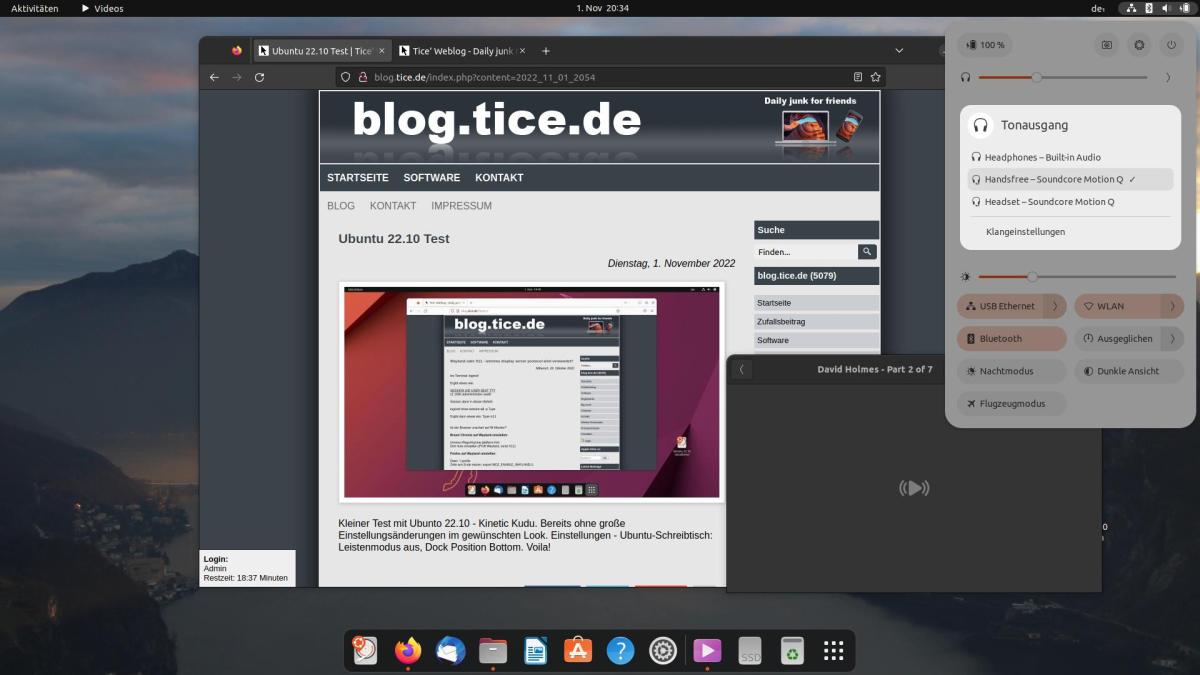The image size is (1200, 675).
Task: Select Headphones – Built-in Audio output
Action: pyautogui.click(x=1042, y=157)
